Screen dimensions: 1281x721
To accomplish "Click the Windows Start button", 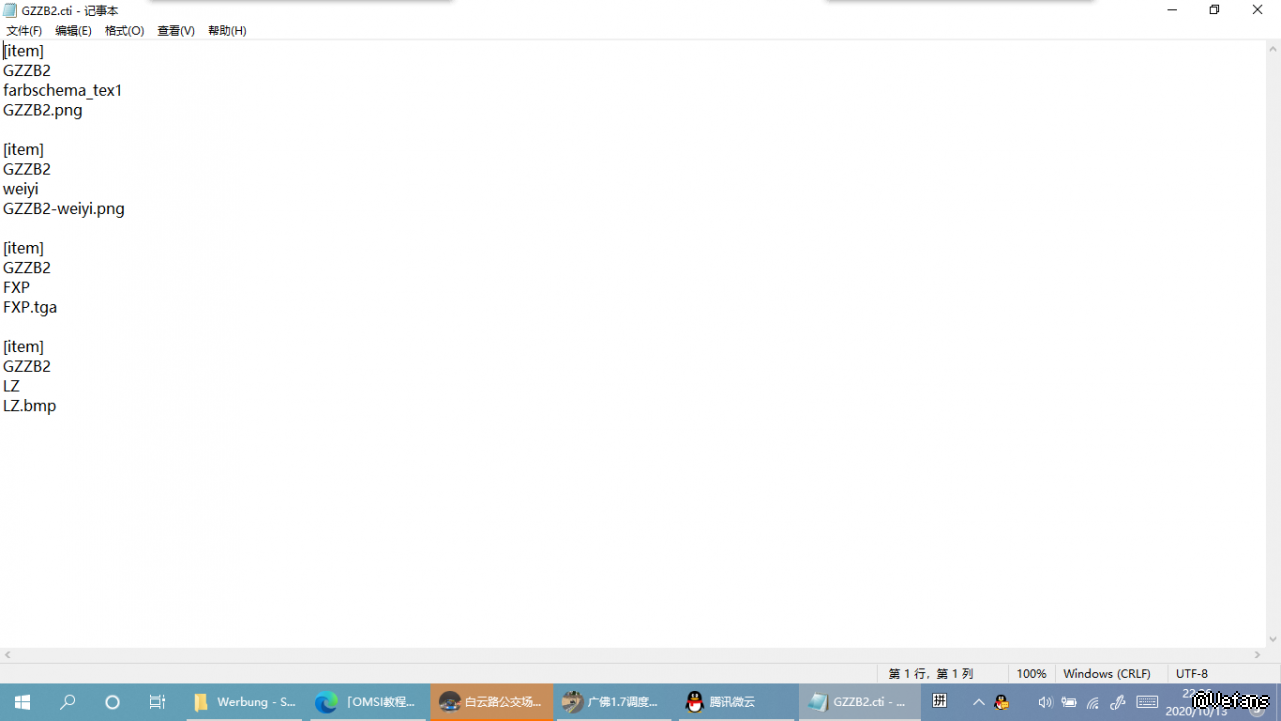I will pos(22,702).
